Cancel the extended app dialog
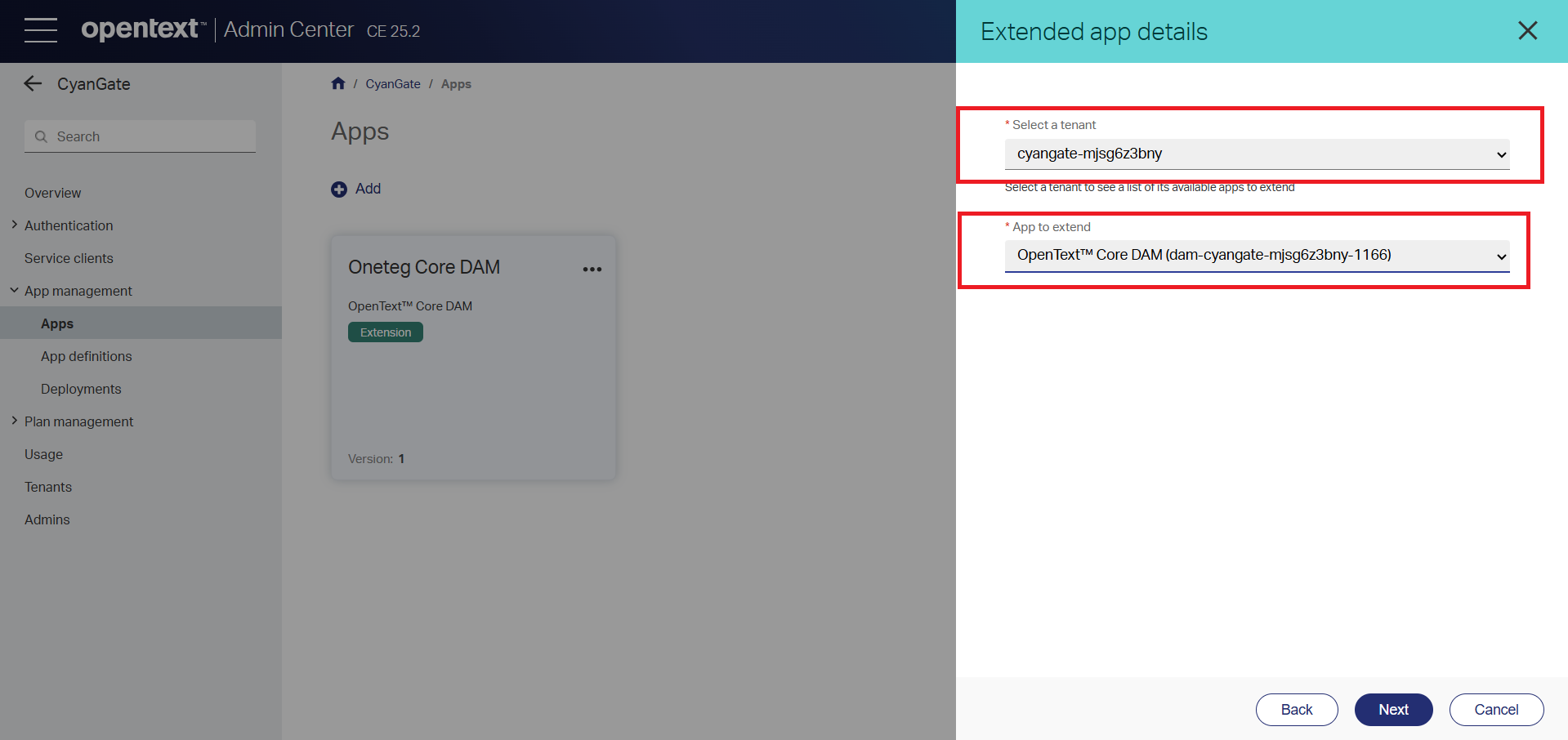The height and width of the screenshot is (740, 1568). (1495, 710)
